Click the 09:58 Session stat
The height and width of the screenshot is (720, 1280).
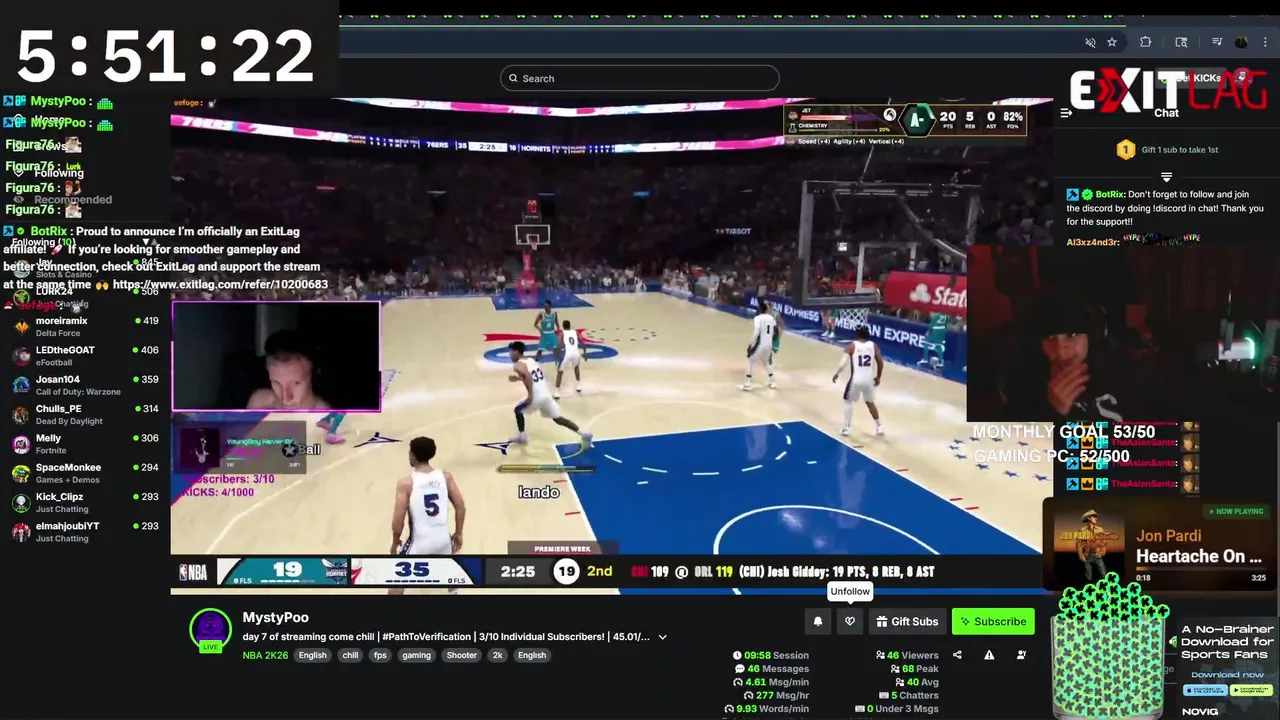[x=771, y=656]
